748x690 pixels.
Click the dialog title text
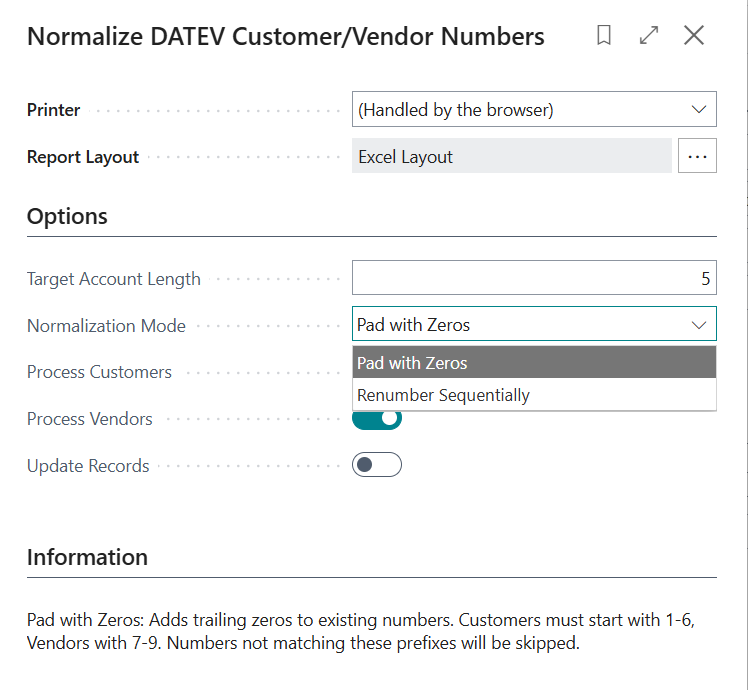tap(286, 37)
